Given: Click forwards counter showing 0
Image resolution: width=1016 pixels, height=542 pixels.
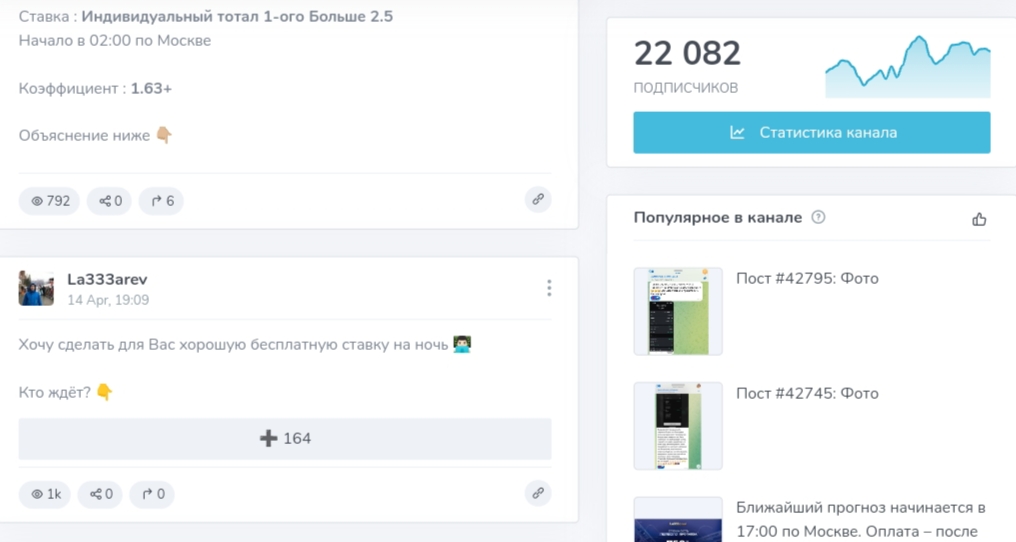Looking at the screenshot, I should (x=151, y=494).
